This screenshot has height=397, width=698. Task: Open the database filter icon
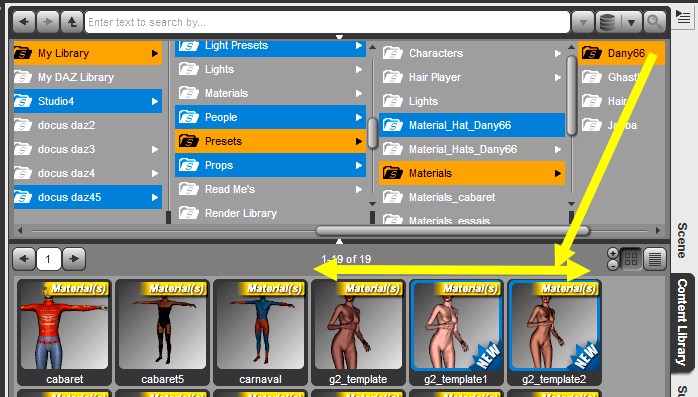click(x=608, y=22)
